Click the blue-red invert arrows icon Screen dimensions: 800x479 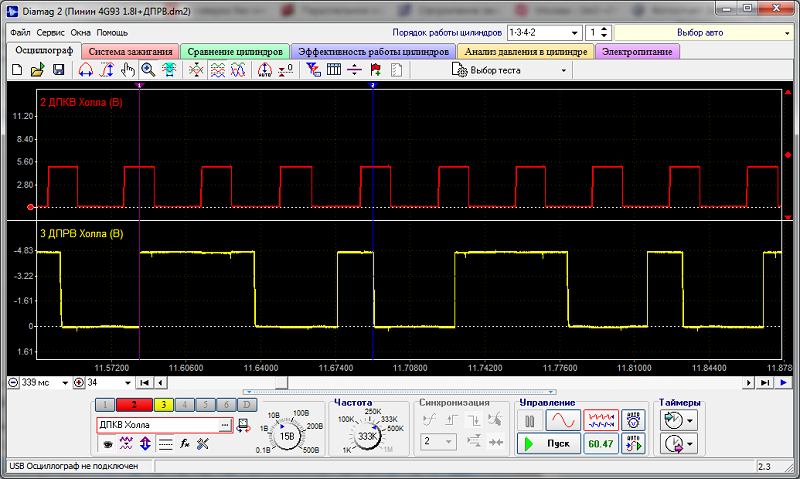[x=145, y=444]
